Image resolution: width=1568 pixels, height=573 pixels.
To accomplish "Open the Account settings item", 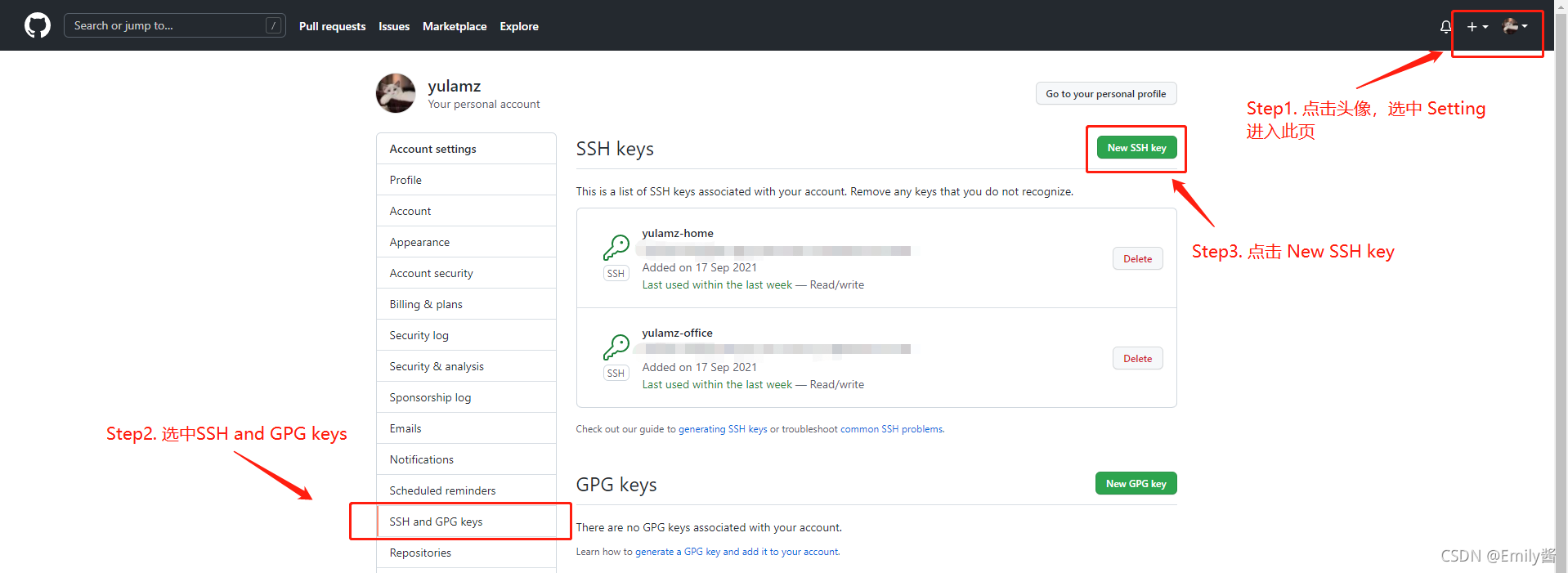I will click(466, 211).
